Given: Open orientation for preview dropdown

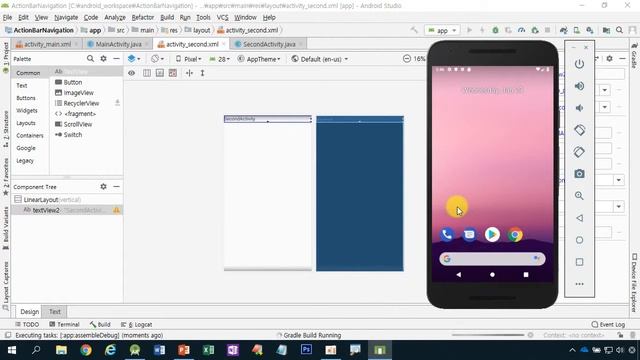Looking at the screenshot, I should pyautogui.click(x=158, y=59).
